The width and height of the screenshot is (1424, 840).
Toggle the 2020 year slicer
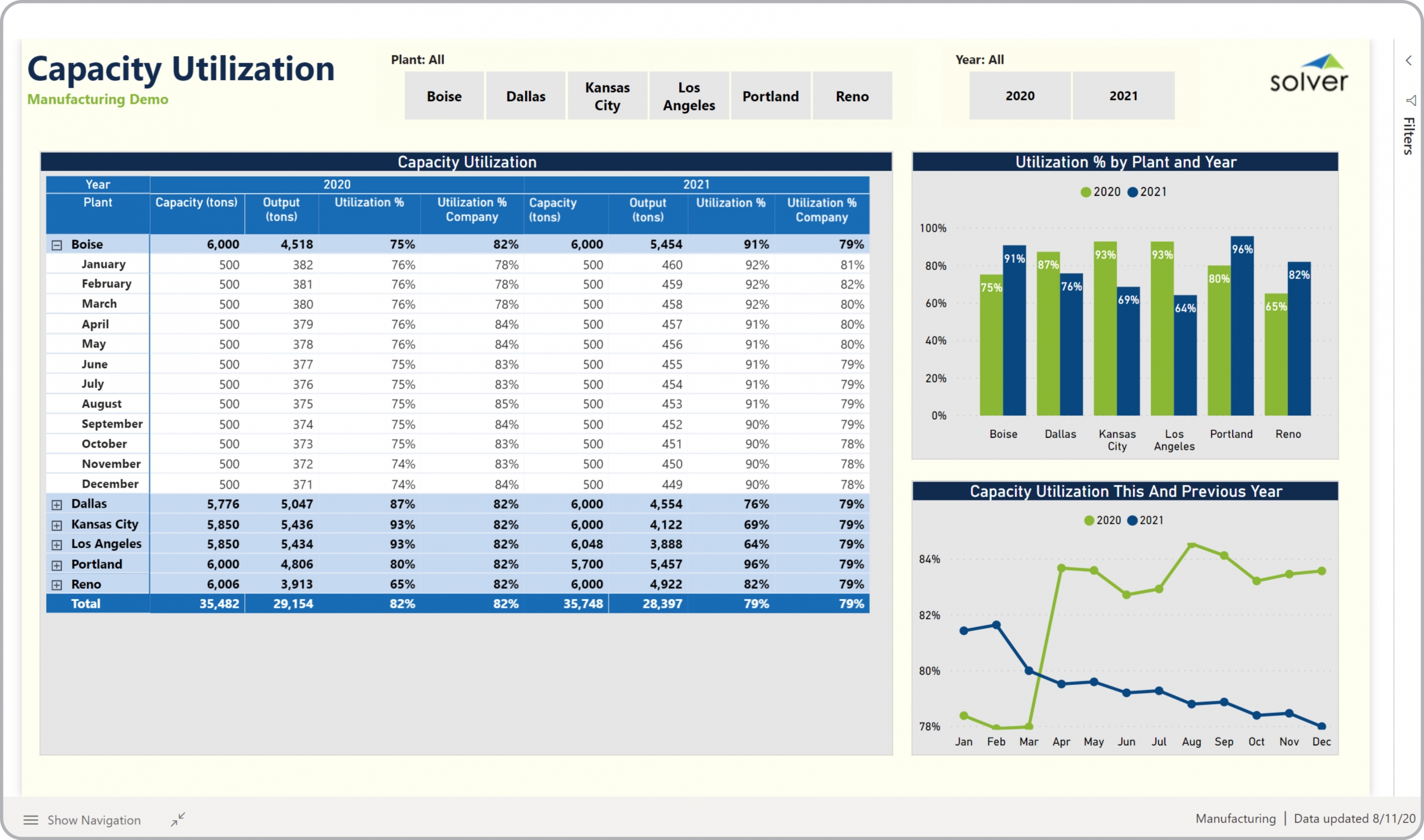(1020, 96)
